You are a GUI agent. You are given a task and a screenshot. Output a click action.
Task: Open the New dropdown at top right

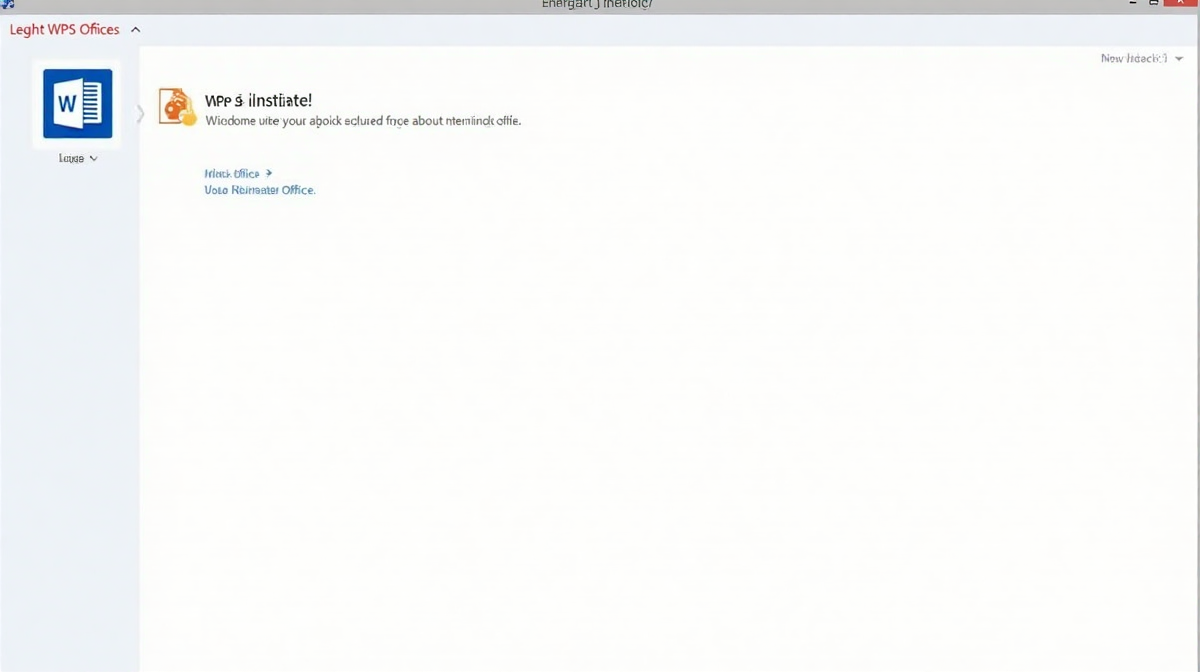pyautogui.click(x=1134, y=59)
